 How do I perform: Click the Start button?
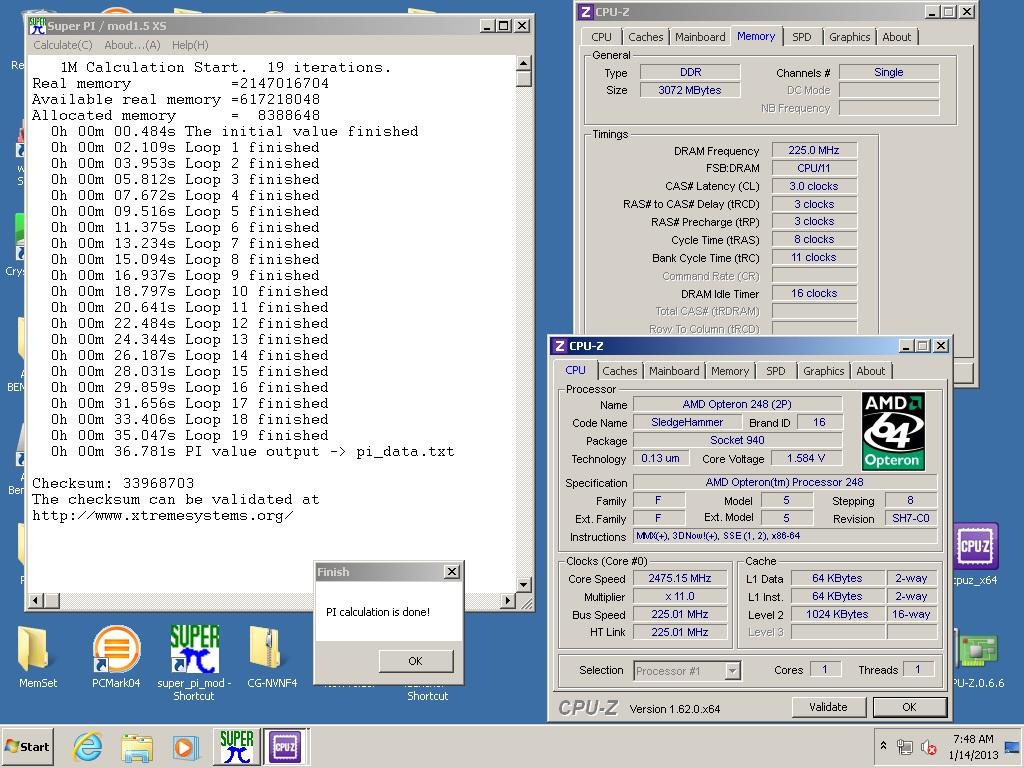(x=27, y=746)
